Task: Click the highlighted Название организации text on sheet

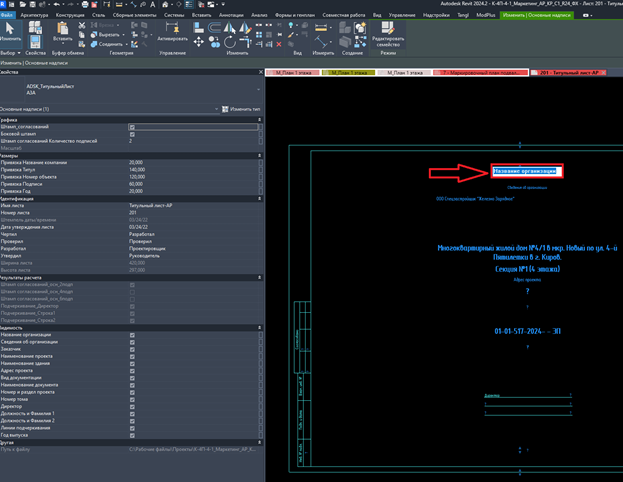Action: (524, 171)
